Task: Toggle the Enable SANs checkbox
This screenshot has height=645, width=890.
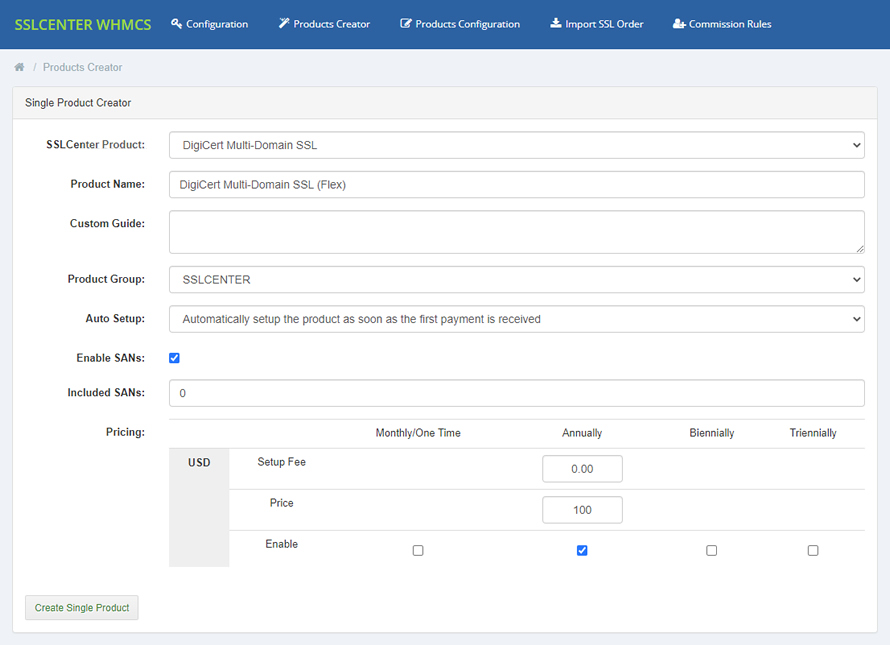Action: (x=174, y=358)
